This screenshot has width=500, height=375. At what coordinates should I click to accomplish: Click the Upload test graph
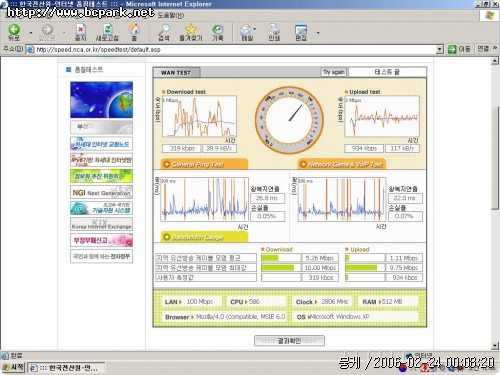[x=382, y=117]
